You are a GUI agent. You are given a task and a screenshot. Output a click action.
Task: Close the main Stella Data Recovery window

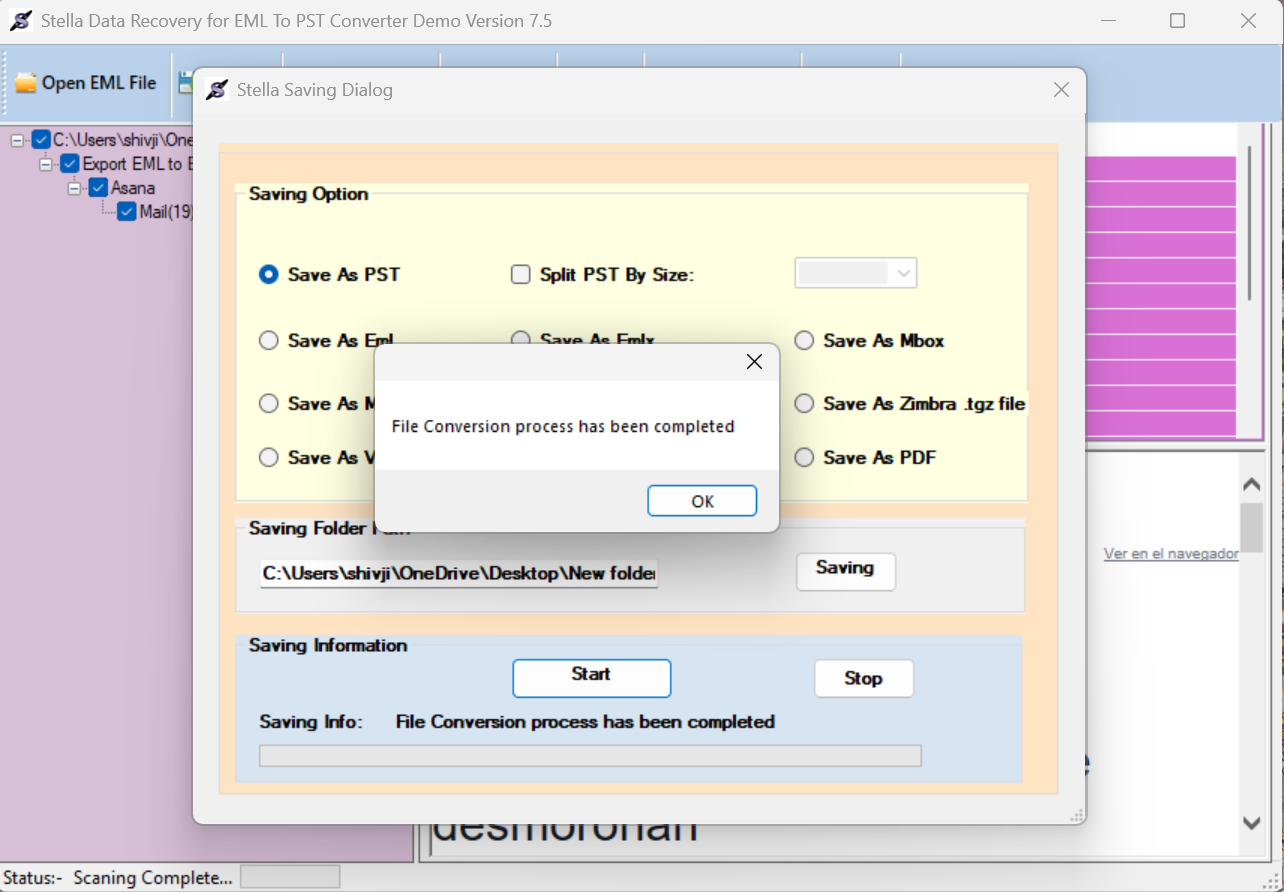pyautogui.click(x=1248, y=20)
